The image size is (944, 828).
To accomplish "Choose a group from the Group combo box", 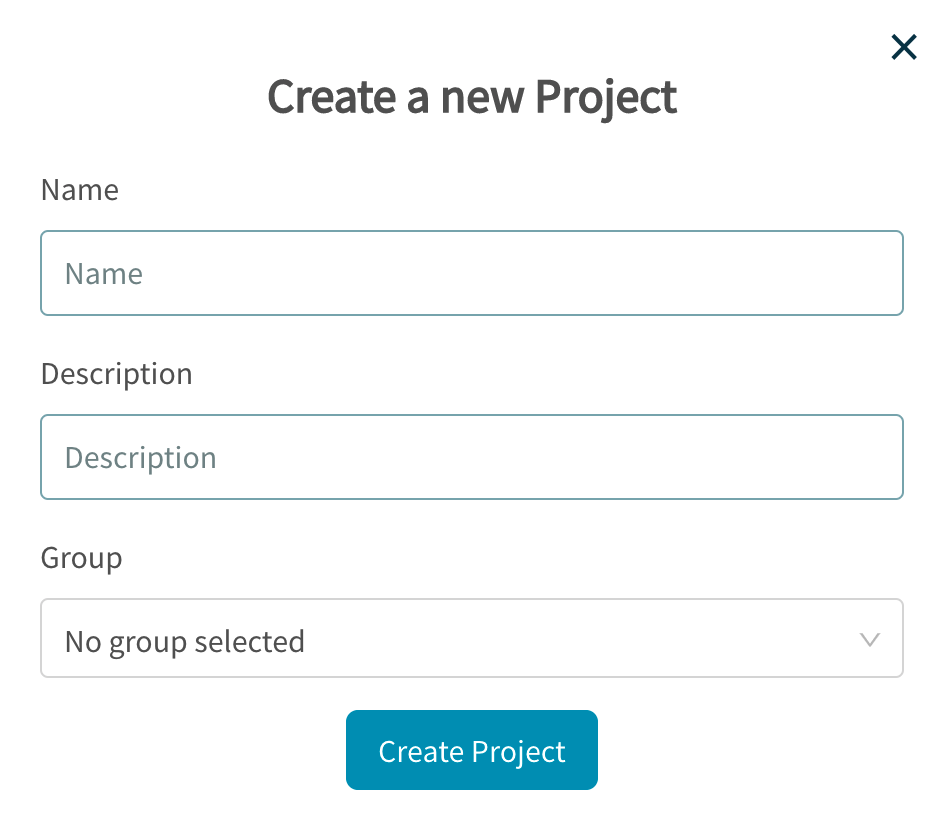I will 471,639.
